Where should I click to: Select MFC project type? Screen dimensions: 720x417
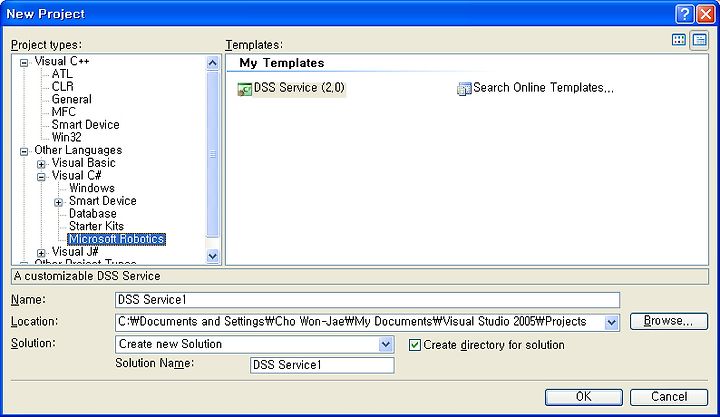(x=63, y=112)
